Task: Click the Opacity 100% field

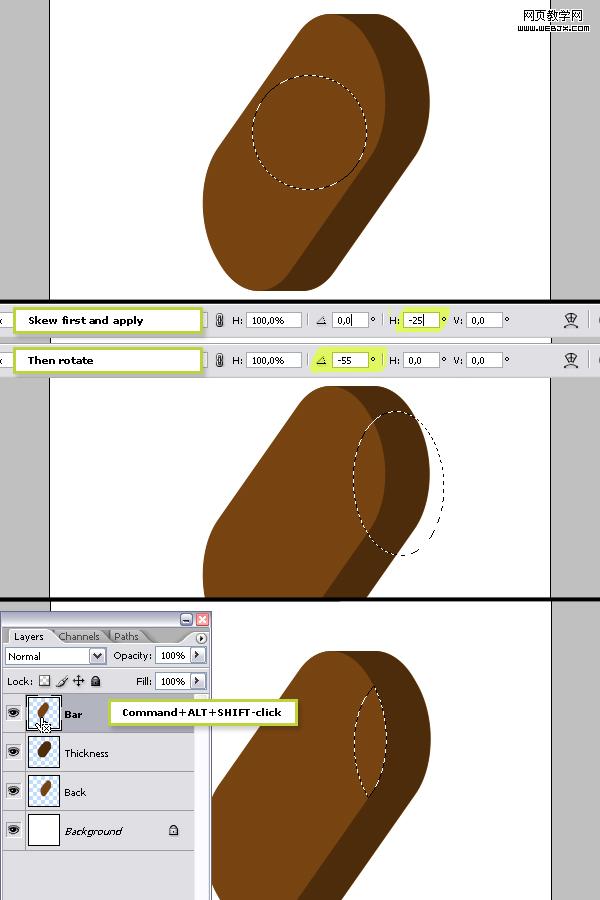Action: 173,655
